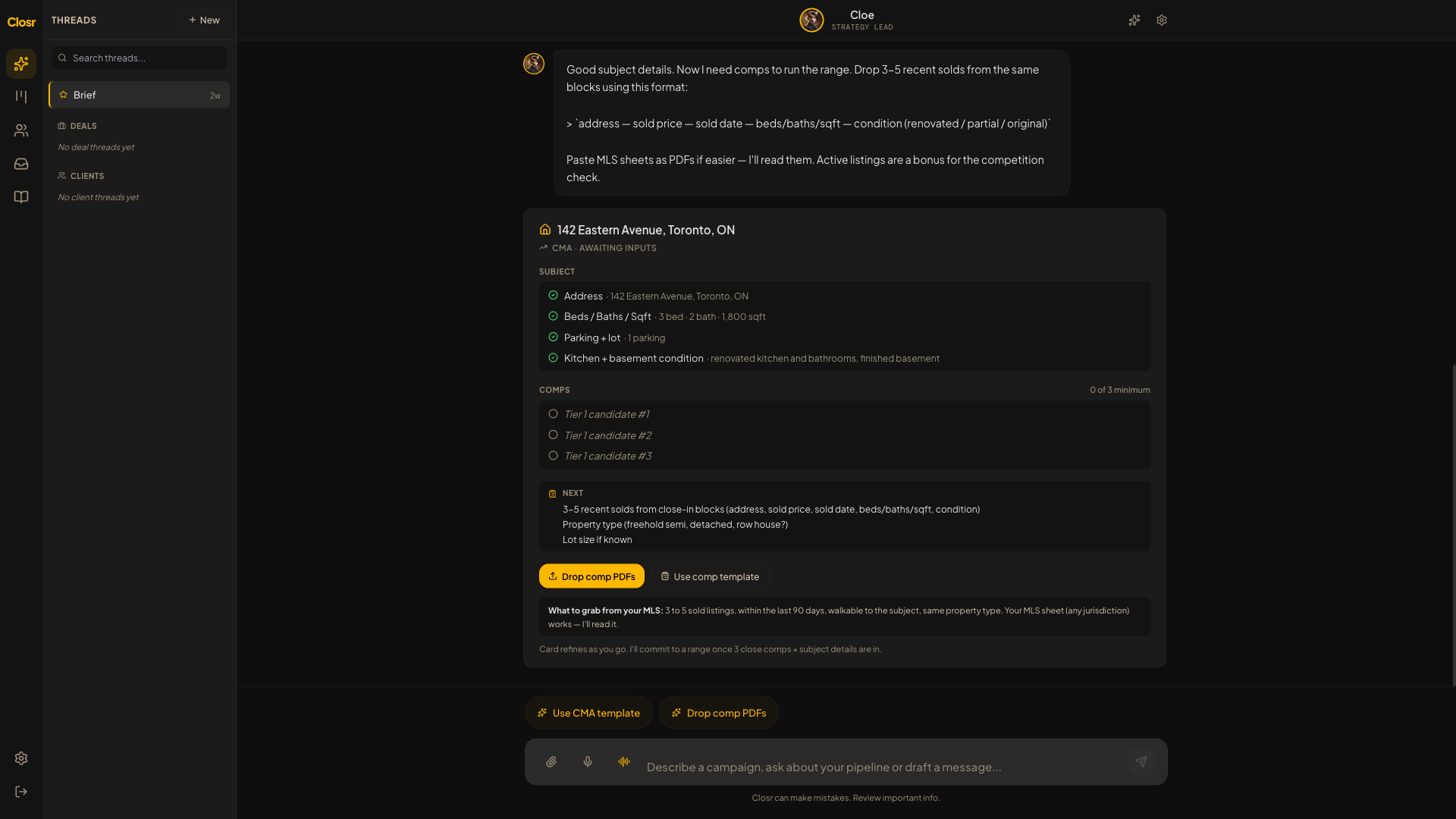1456x819 pixels.
Task: Open the inbox sidebar icon
Action: (21, 164)
